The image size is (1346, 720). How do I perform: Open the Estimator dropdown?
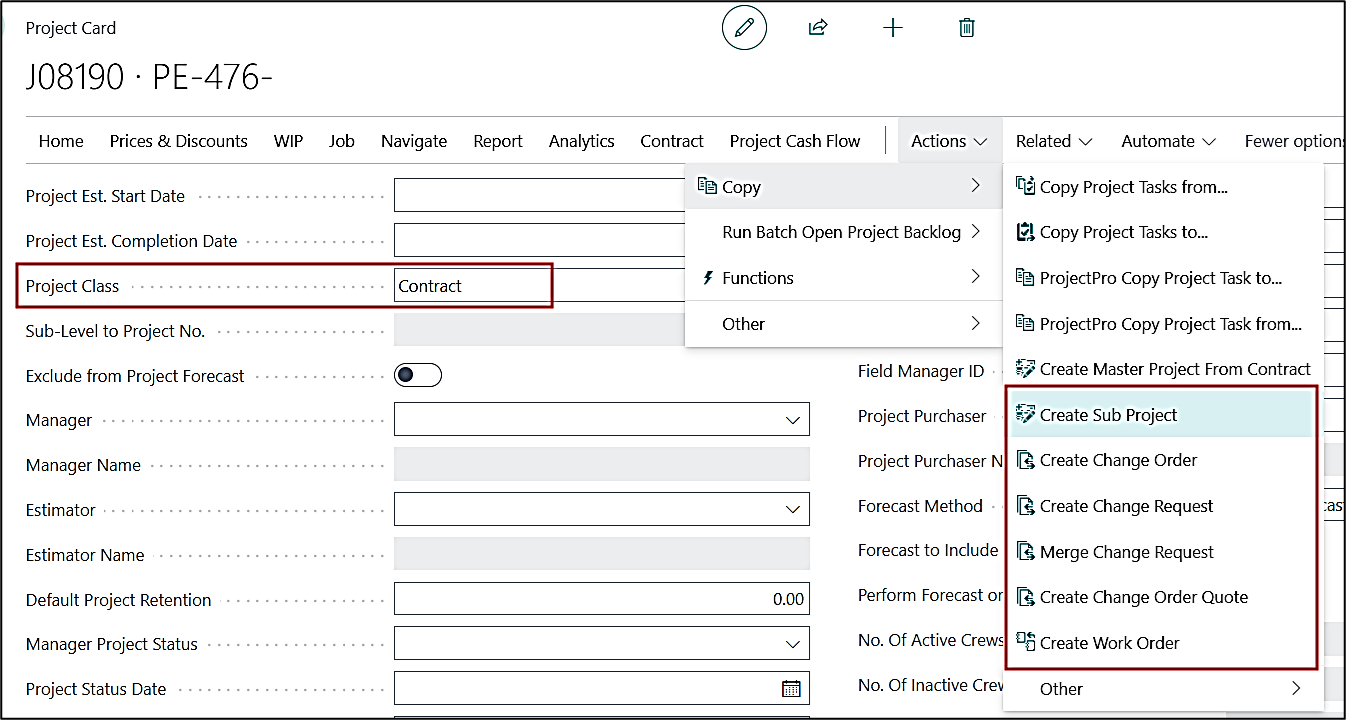tap(793, 510)
